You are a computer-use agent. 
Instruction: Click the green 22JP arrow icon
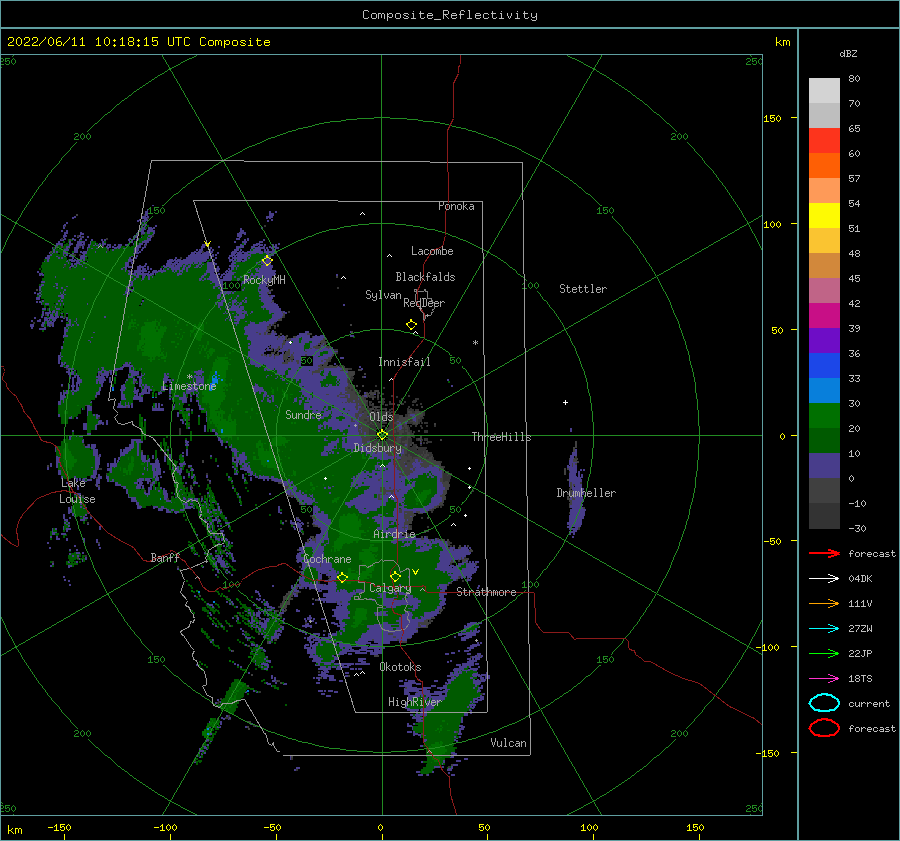pyautogui.click(x=824, y=653)
